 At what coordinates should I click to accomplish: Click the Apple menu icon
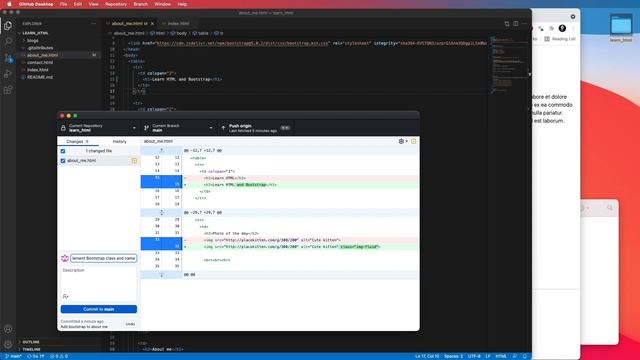point(9,4)
